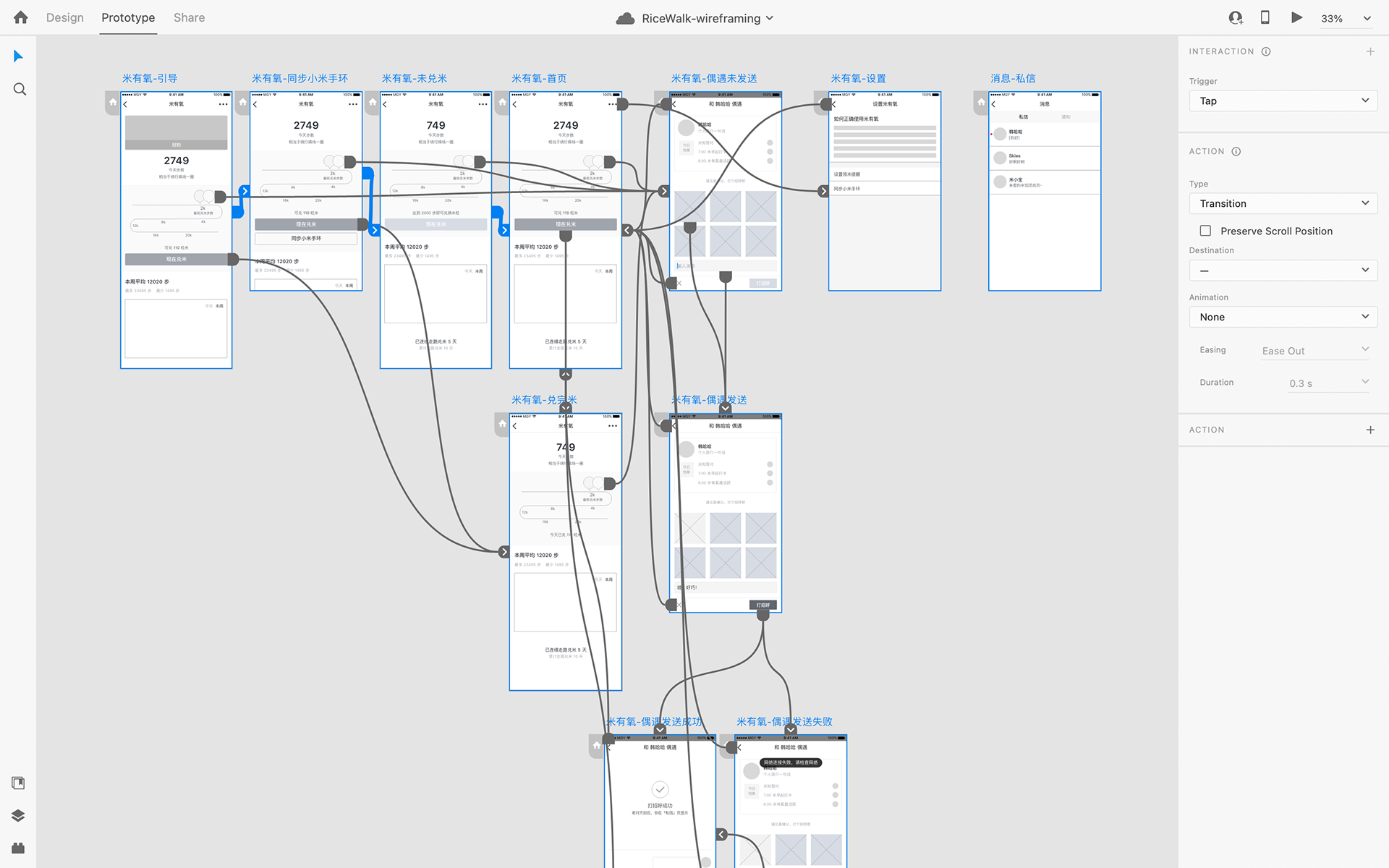This screenshot has height=868, width=1389.
Task: Click the 米小宝 message row in 消息-私信
Action: coord(1045,182)
